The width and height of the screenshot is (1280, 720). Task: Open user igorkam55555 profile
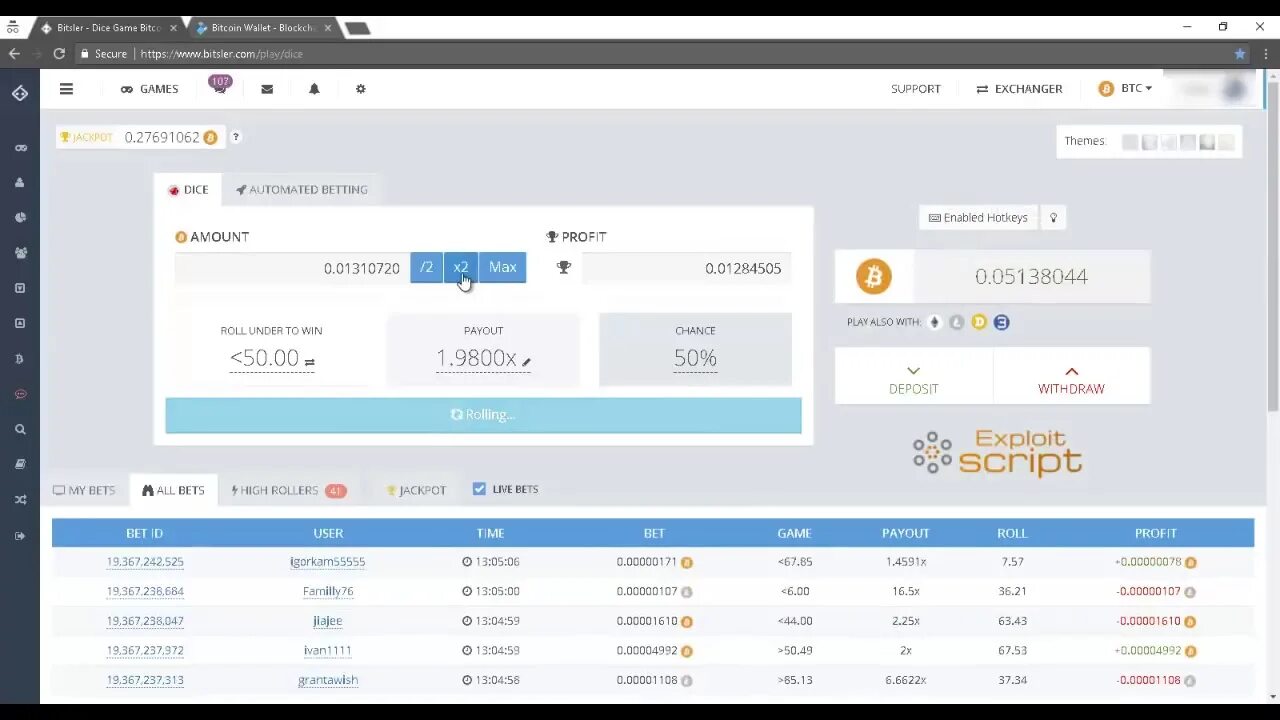click(327, 562)
